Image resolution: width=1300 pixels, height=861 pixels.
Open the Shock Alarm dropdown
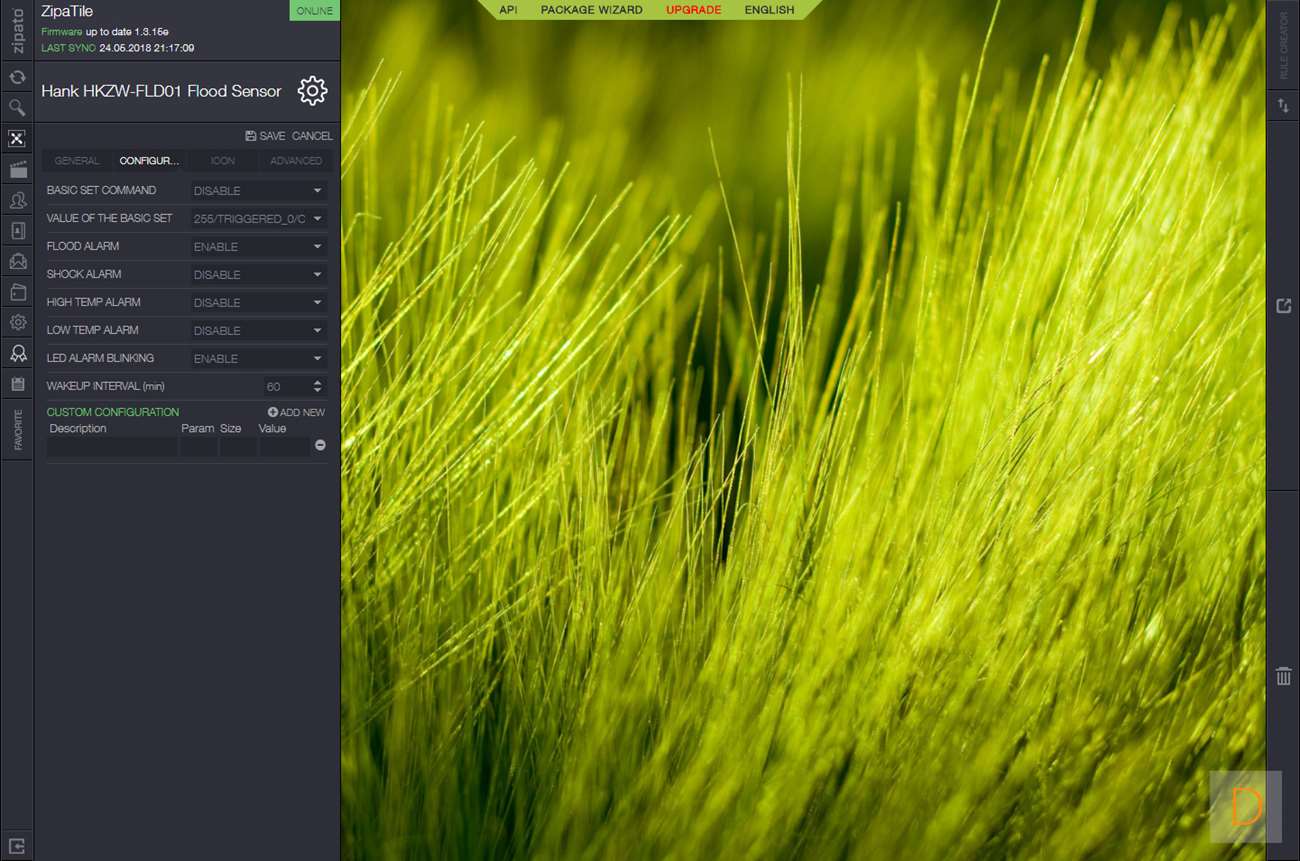tap(258, 275)
